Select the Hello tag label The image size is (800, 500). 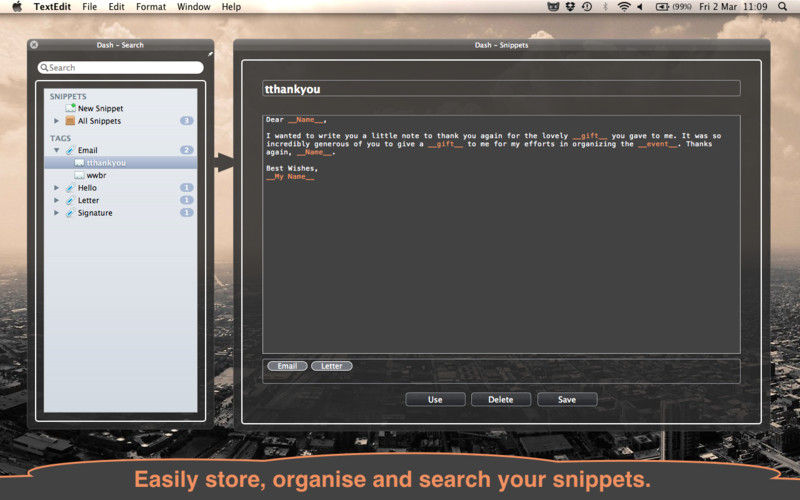click(87, 188)
